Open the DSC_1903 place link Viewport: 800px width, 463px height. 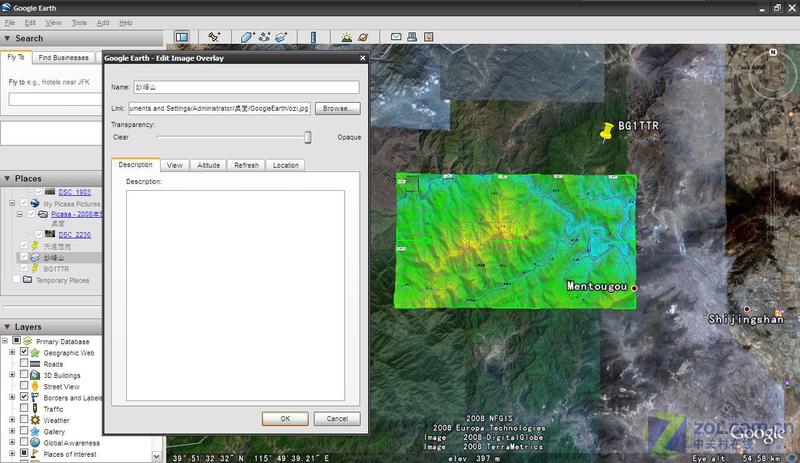coord(74,192)
